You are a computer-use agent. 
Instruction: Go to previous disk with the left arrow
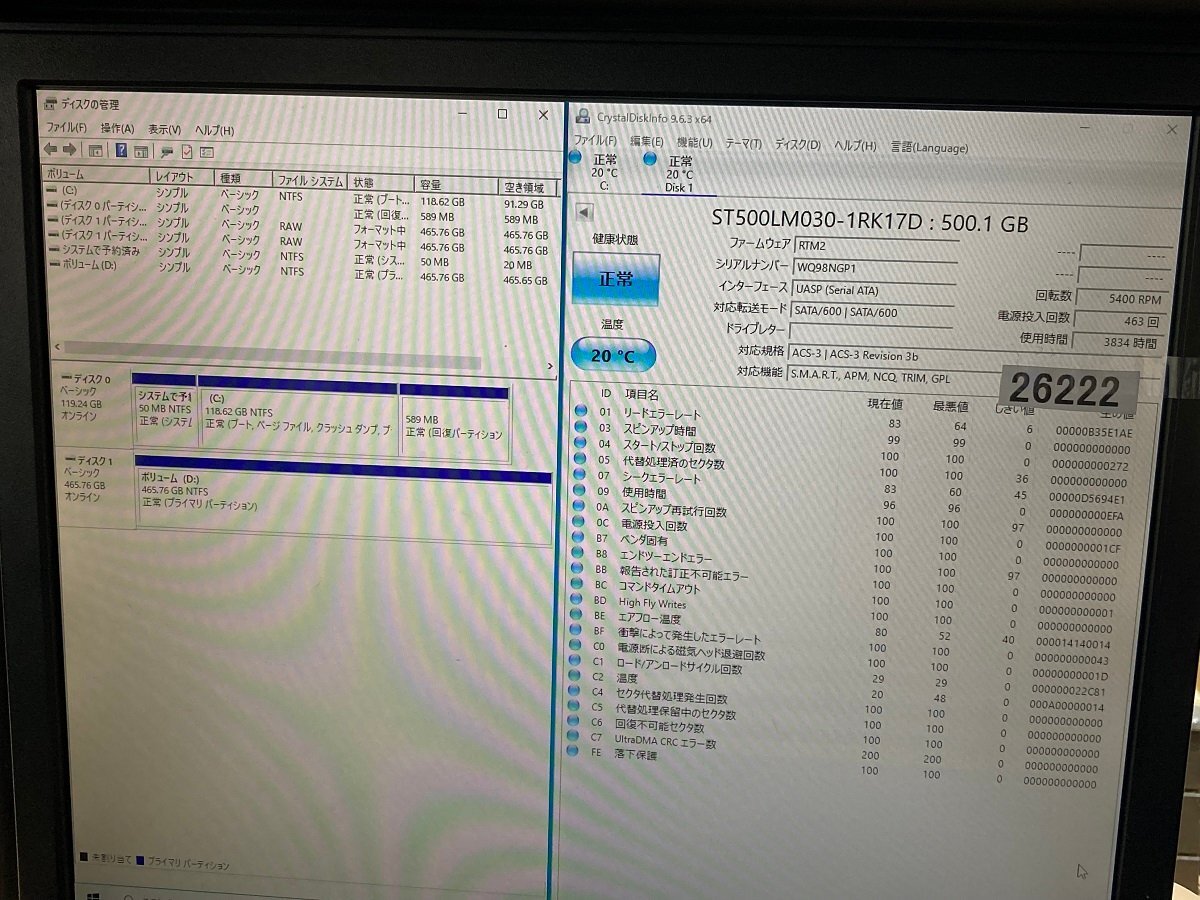pos(585,212)
